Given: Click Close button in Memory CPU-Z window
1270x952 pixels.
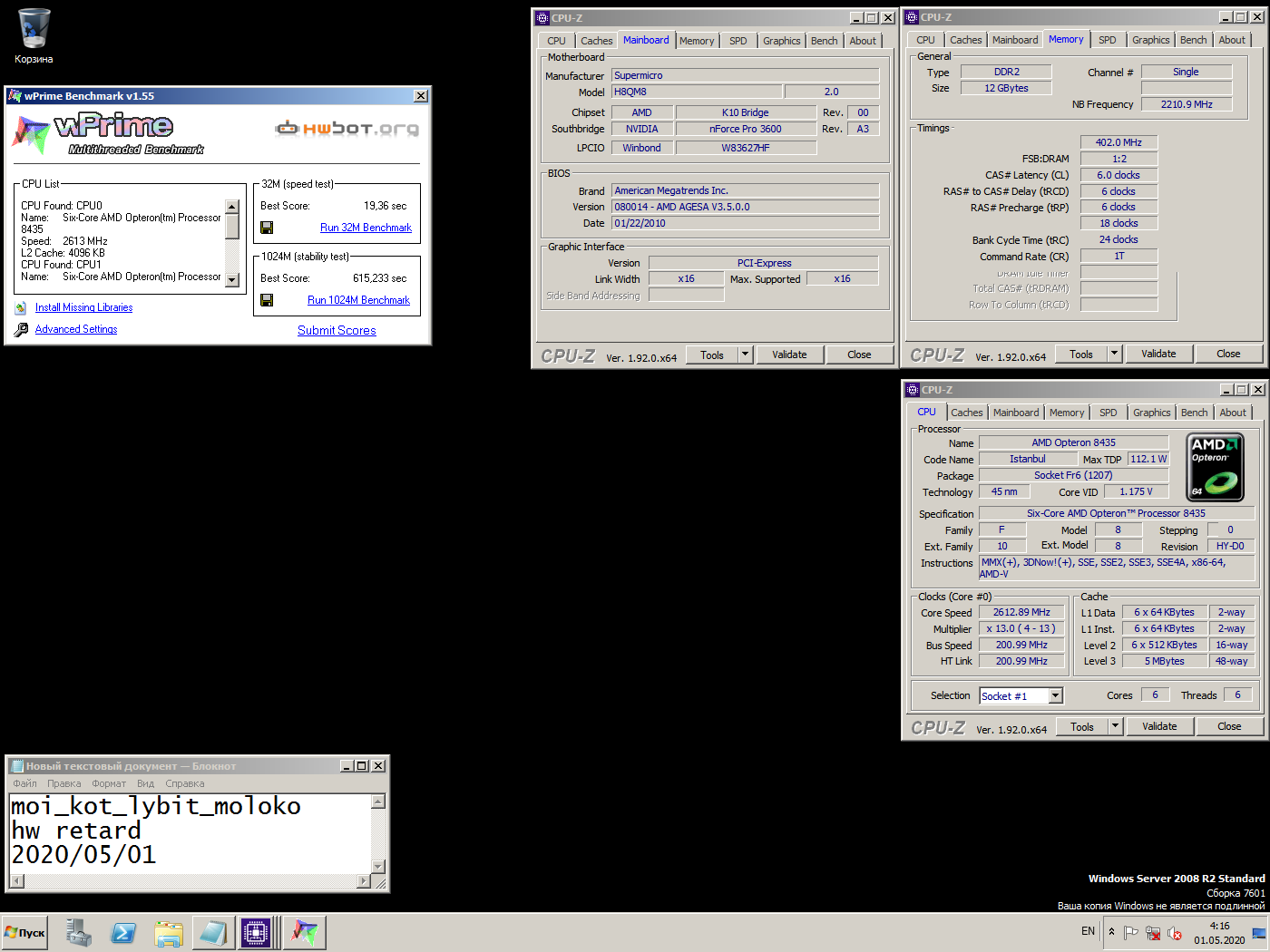Looking at the screenshot, I should 1228,354.
